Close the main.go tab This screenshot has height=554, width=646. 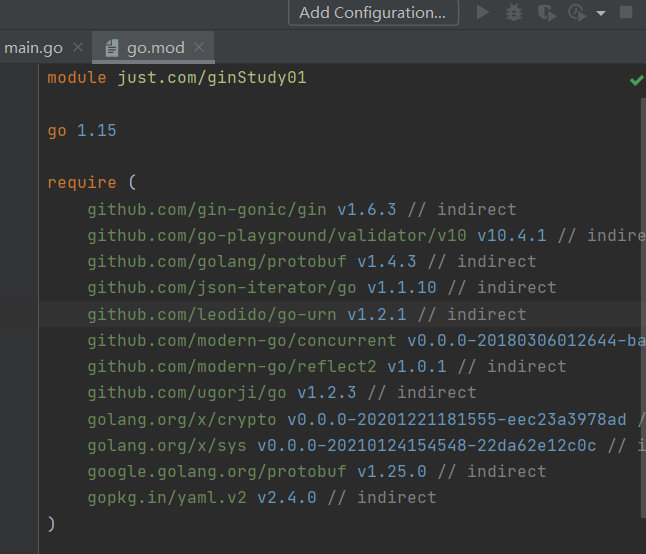click(x=78, y=48)
